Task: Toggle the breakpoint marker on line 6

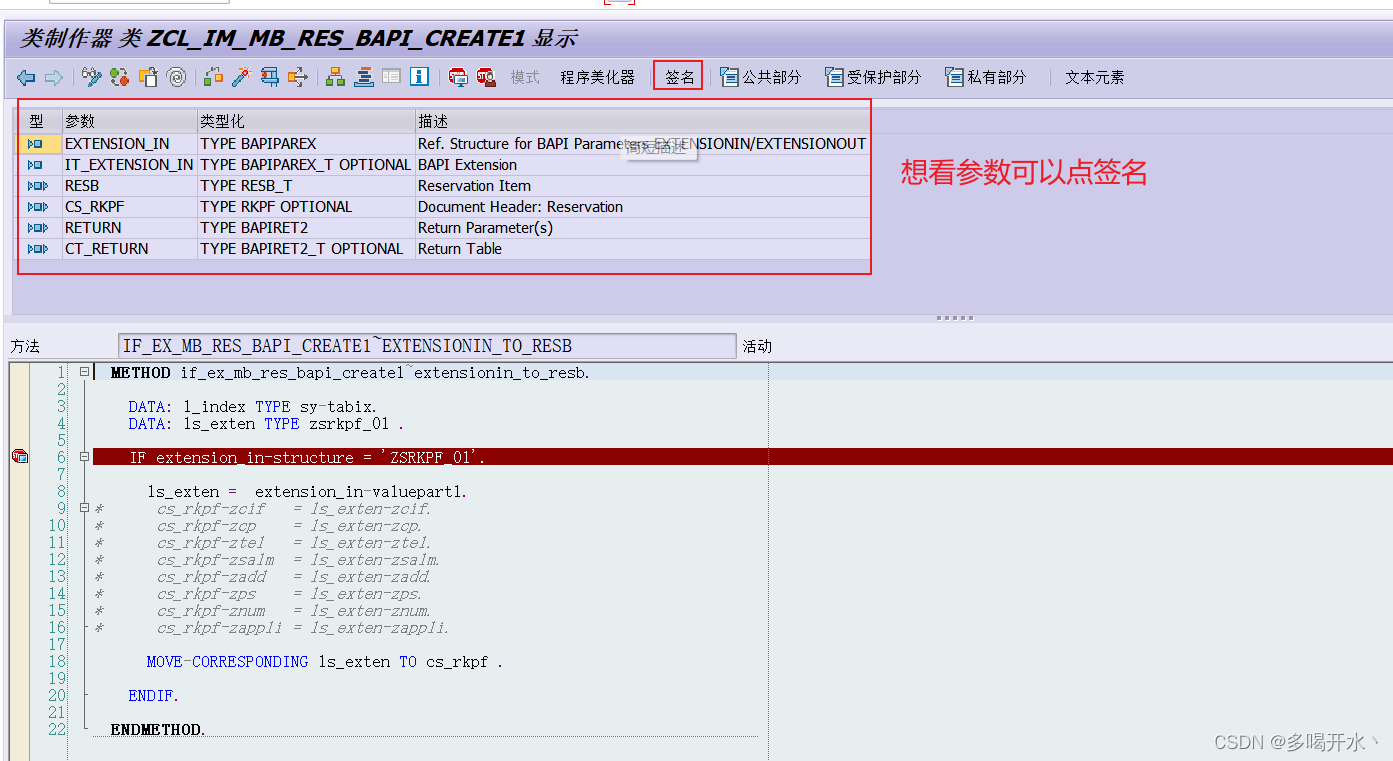Action: pos(19,456)
